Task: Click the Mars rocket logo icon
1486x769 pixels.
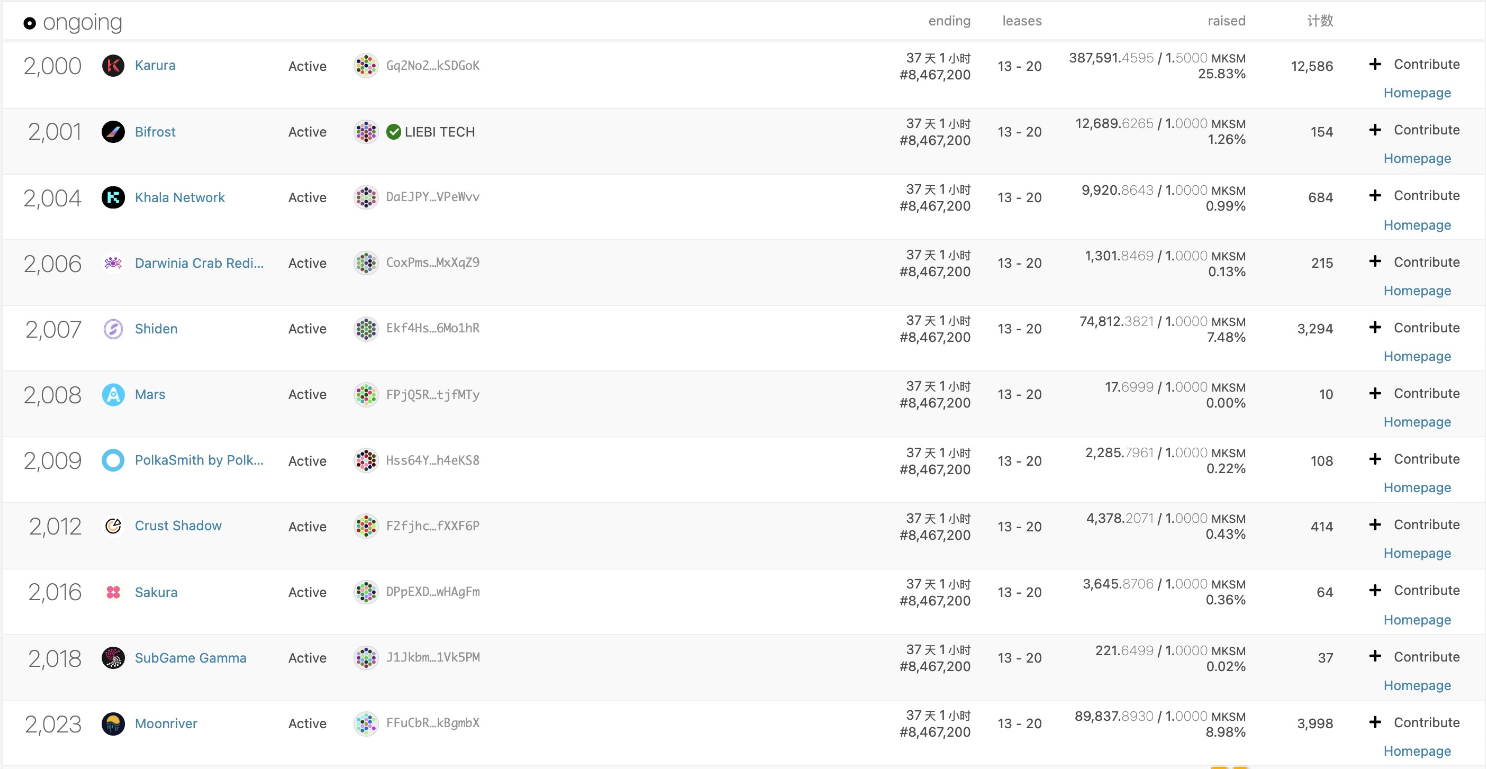Action: click(x=113, y=395)
